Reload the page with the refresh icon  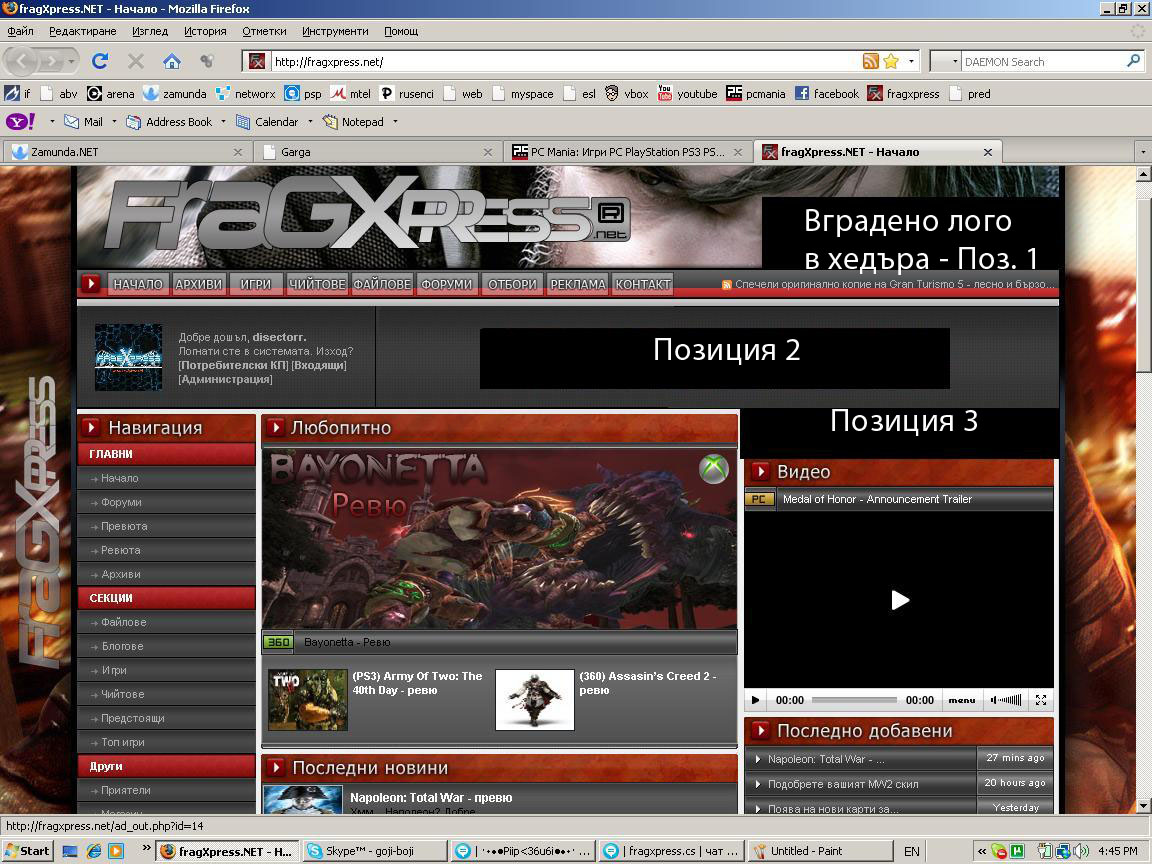(100, 61)
